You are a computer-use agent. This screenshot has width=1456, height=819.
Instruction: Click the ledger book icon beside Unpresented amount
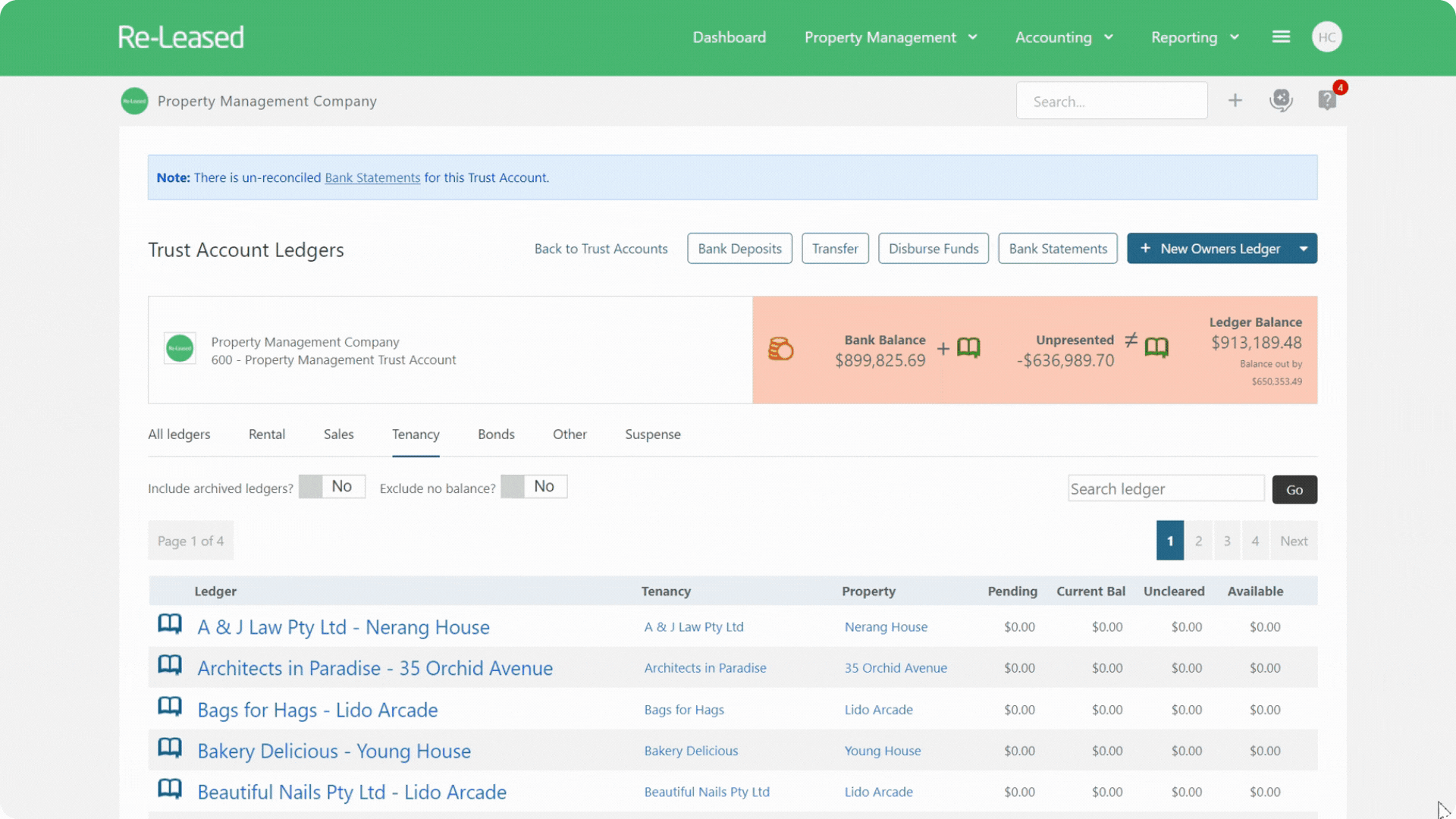[1156, 348]
